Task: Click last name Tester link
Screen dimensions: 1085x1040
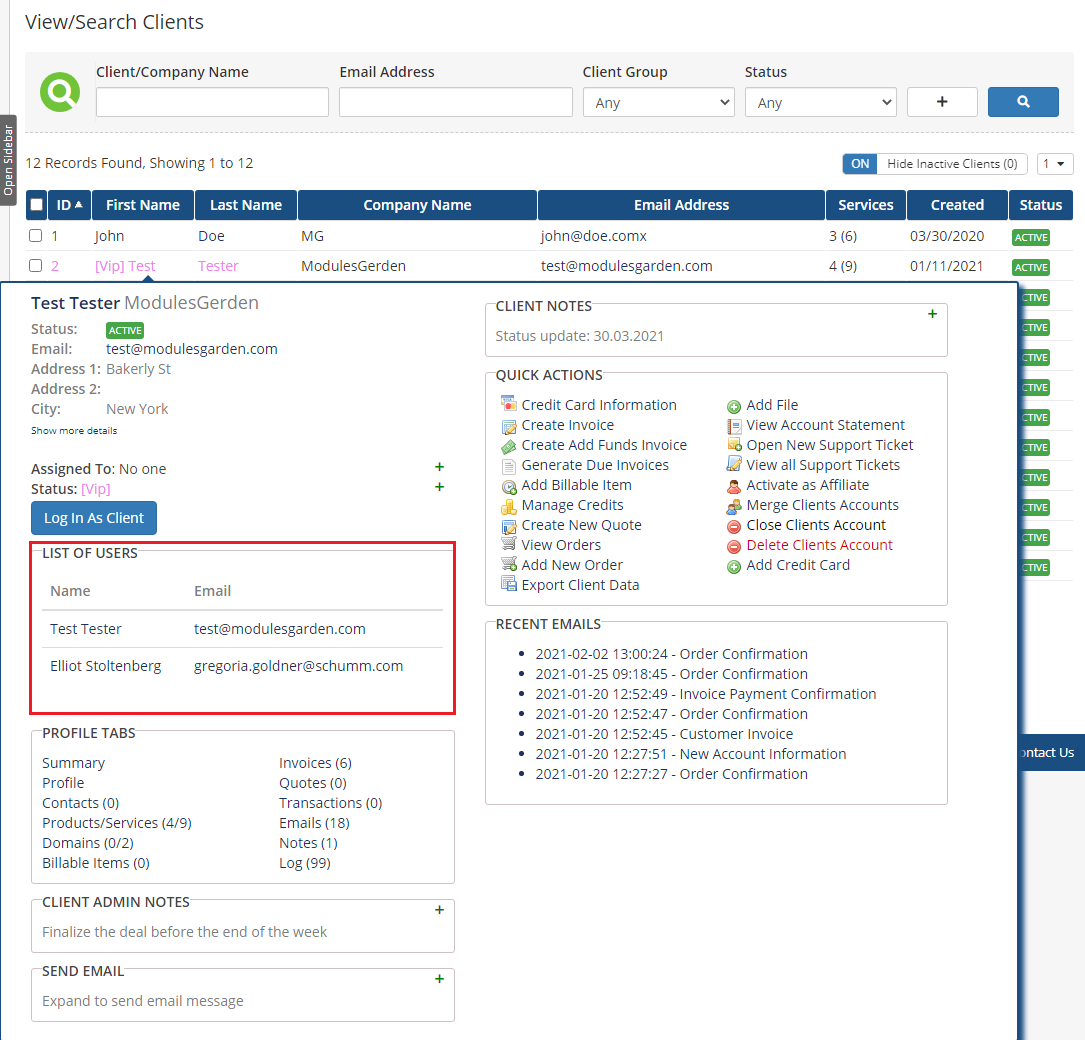Action: point(218,266)
